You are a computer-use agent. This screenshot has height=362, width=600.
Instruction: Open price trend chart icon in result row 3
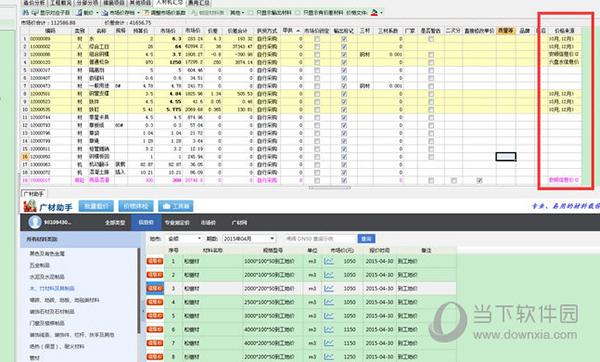click(x=329, y=289)
